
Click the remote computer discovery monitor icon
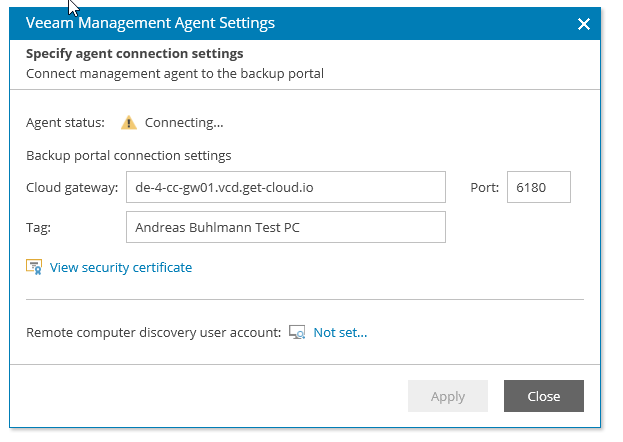[297, 332]
